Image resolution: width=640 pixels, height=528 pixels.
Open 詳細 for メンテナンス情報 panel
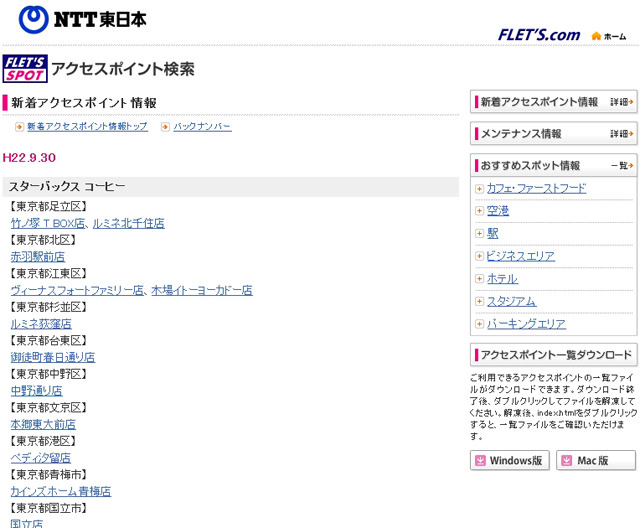[622, 133]
